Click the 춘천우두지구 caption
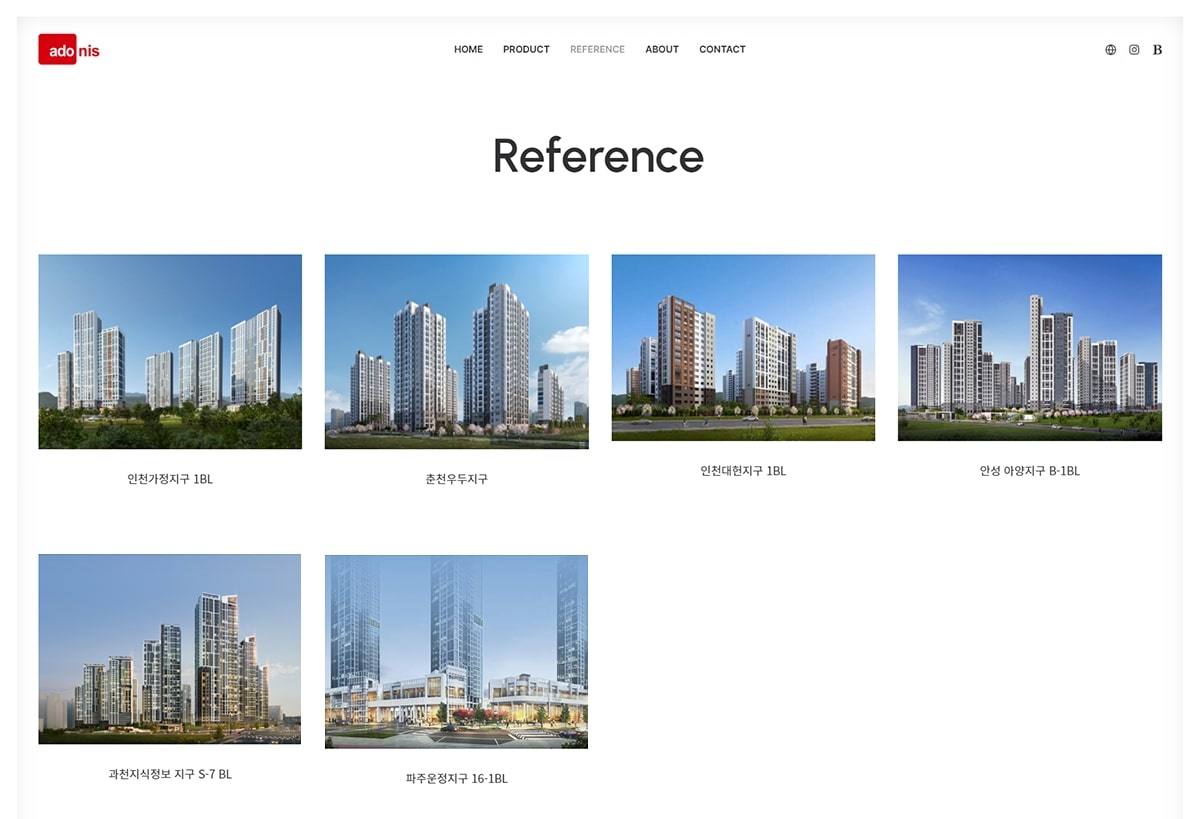 (x=456, y=479)
